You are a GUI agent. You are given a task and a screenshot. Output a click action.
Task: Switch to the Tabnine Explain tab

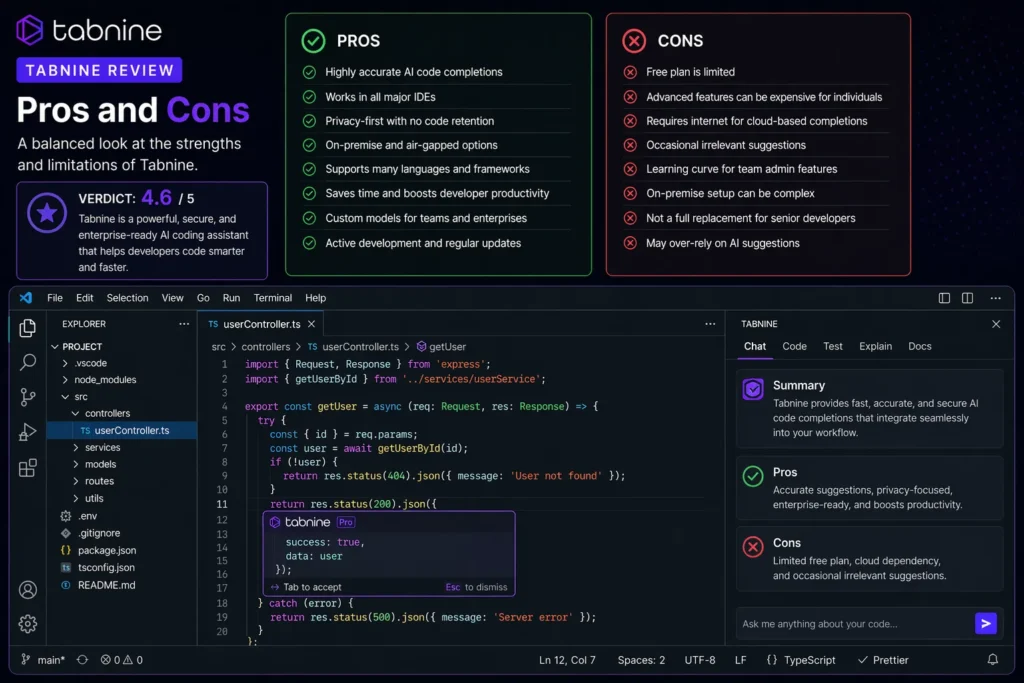point(875,346)
